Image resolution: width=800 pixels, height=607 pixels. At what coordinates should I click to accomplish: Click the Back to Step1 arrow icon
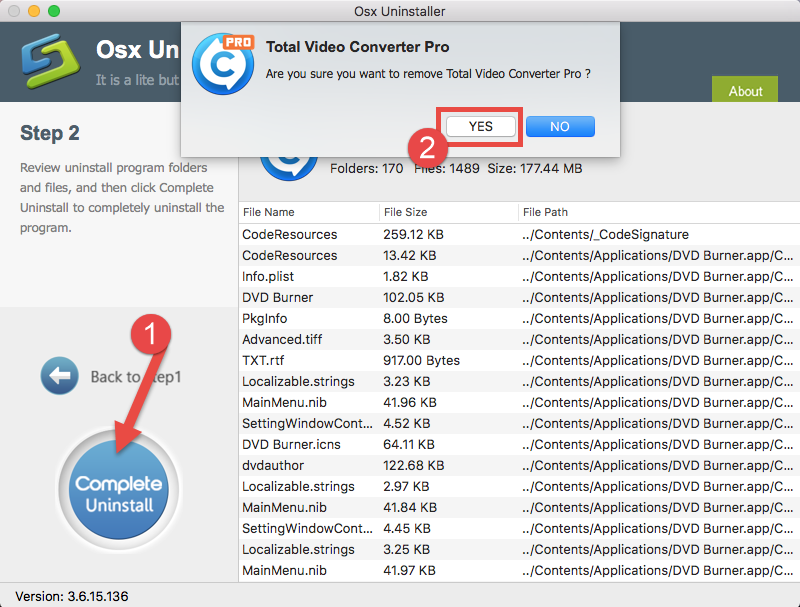tap(59, 376)
